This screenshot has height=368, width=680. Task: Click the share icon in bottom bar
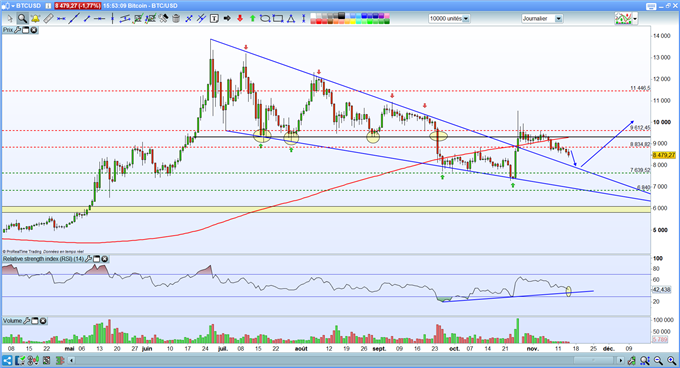click(7, 361)
